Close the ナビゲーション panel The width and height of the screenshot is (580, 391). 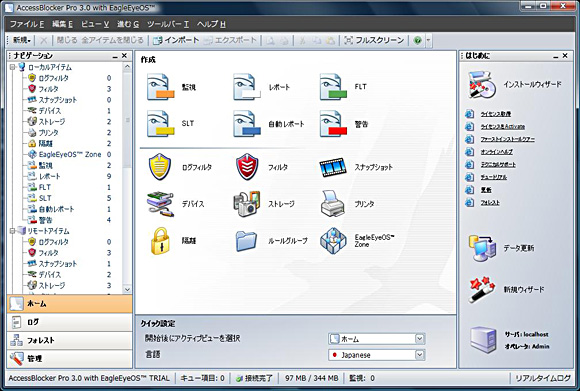click(124, 56)
